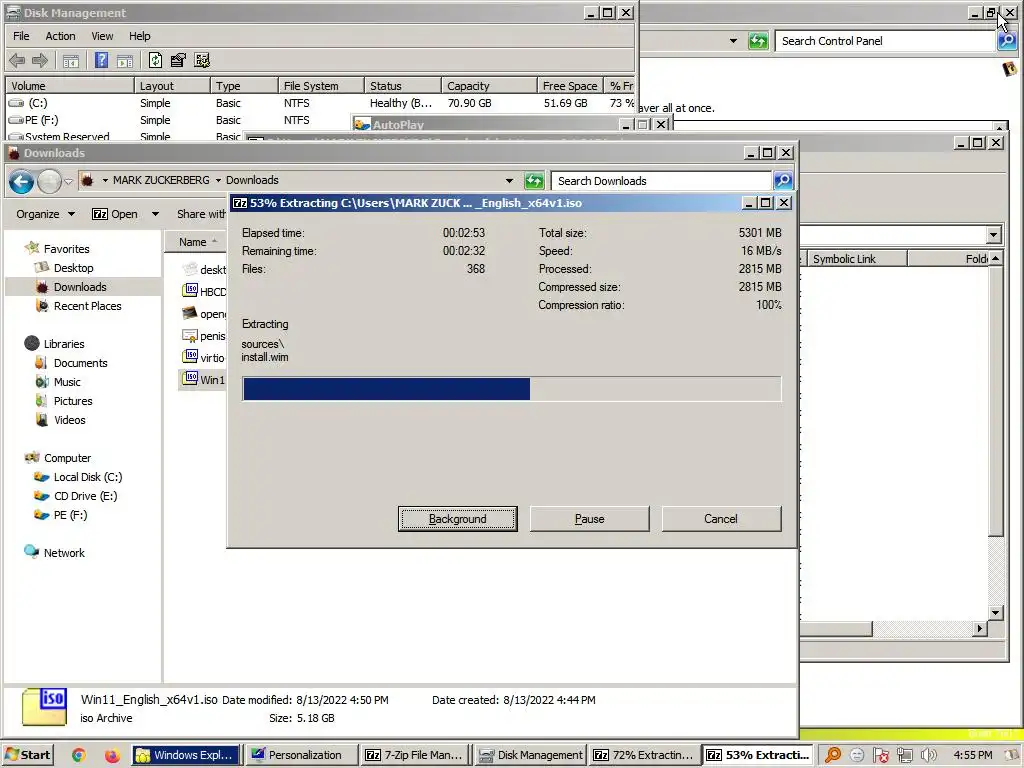
Task: Pause the 7-Zip extraction
Action: coord(589,519)
